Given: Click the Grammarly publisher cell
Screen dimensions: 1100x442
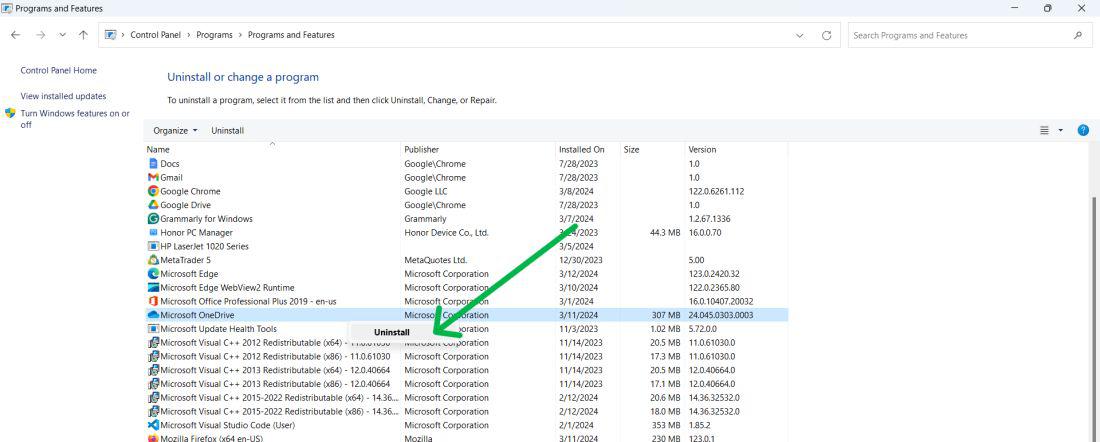Looking at the screenshot, I should pyautogui.click(x=425, y=219).
